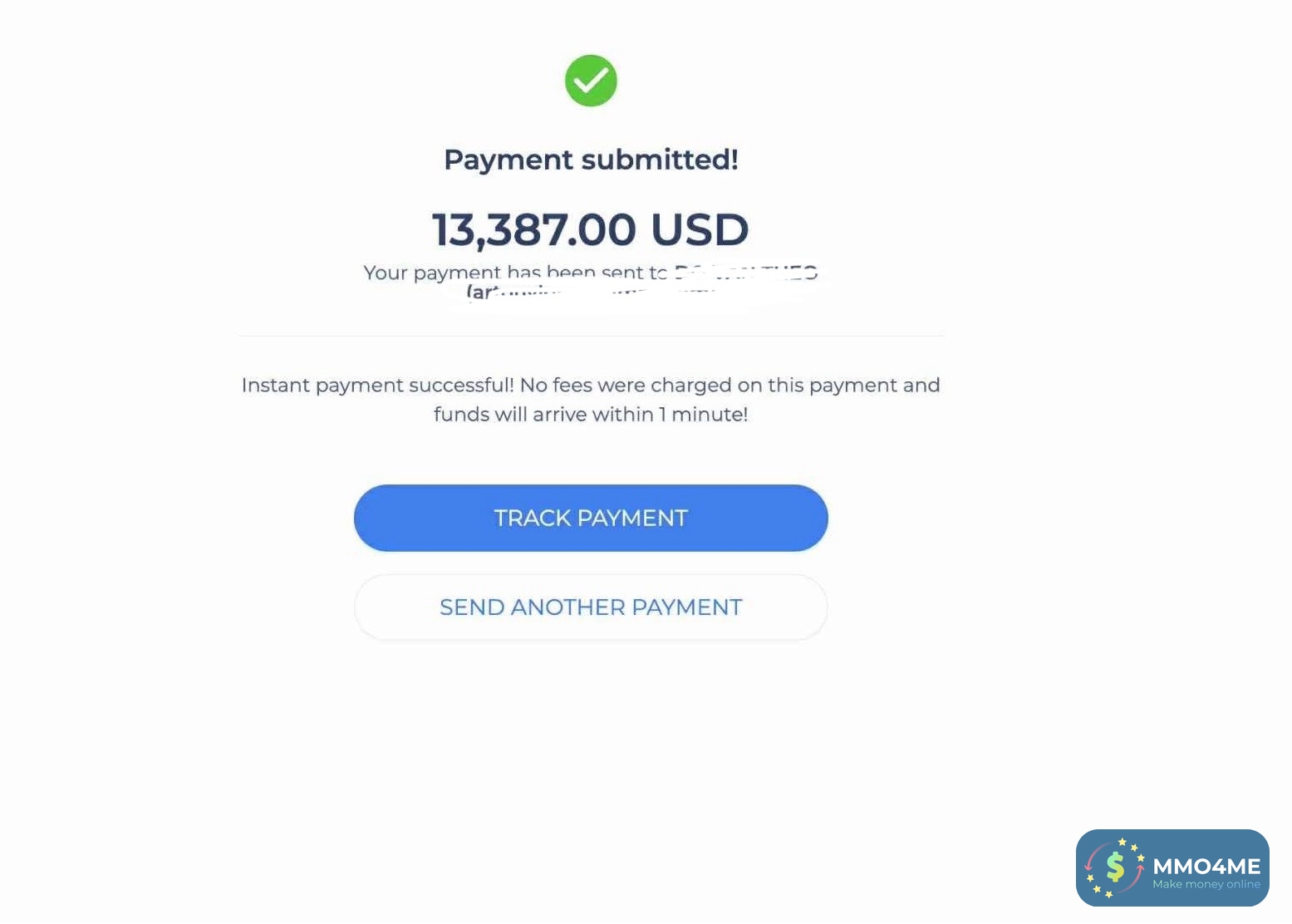Viewport: 1292px width, 924px height.
Task: Click the horizontal divider below the amount
Action: pos(591,336)
